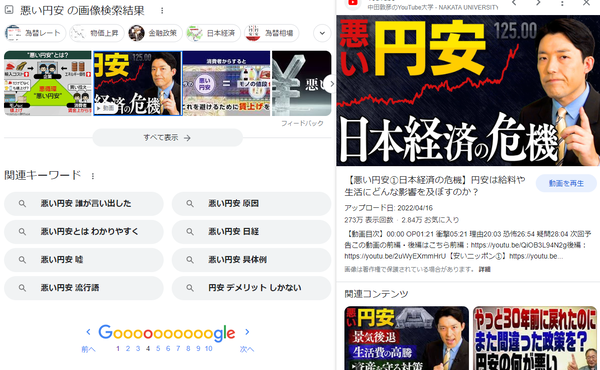Screen dimensions: 600x370
Task: Click image icon beside 画像検索結果 heading
Action: click(x=9, y=10)
